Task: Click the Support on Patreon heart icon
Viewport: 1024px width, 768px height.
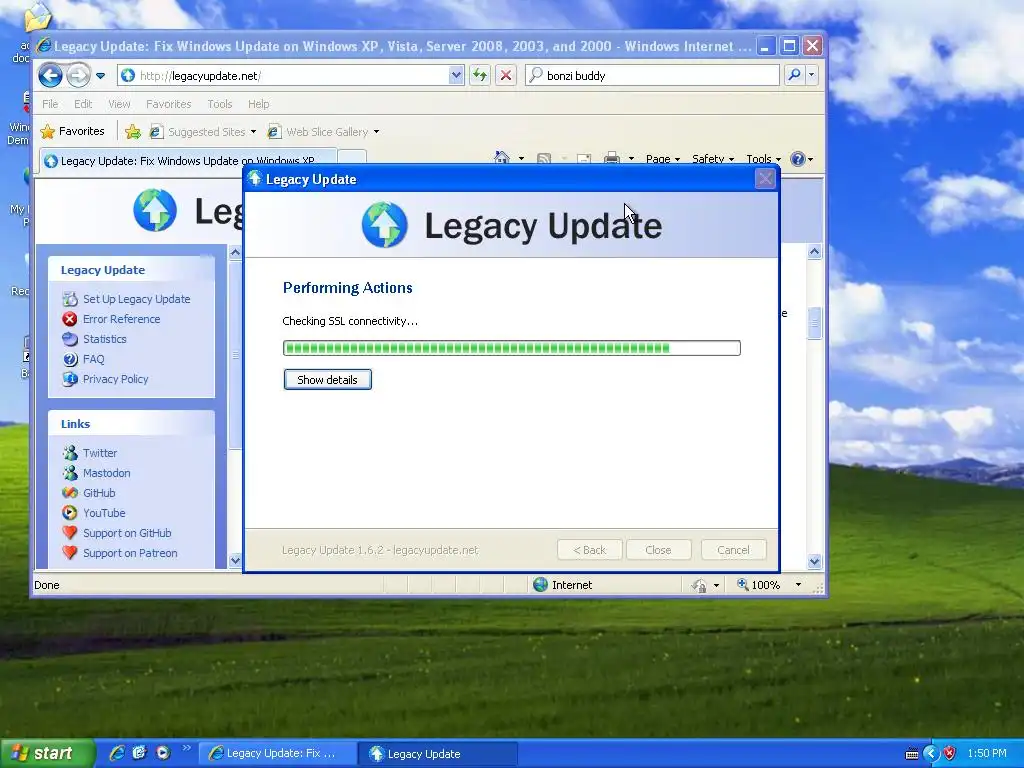Action: (x=70, y=553)
